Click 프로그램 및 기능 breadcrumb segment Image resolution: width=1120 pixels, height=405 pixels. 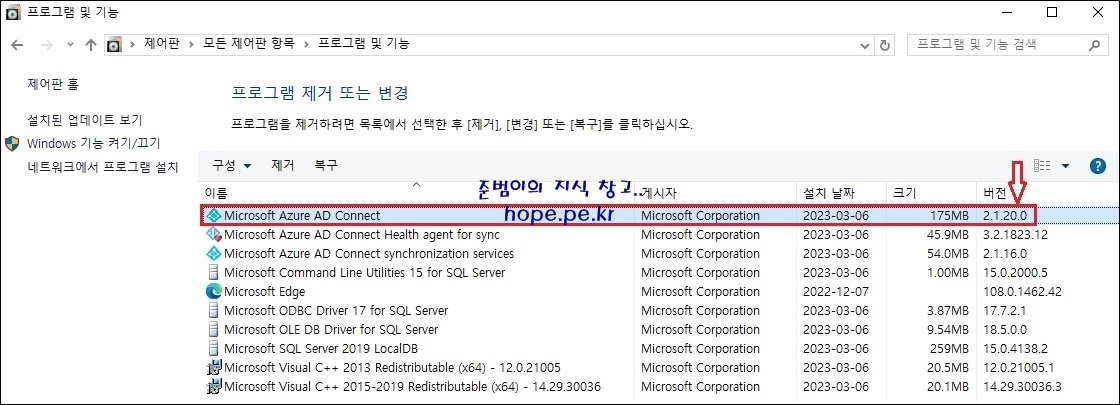pyautogui.click(x=364, y=44)
